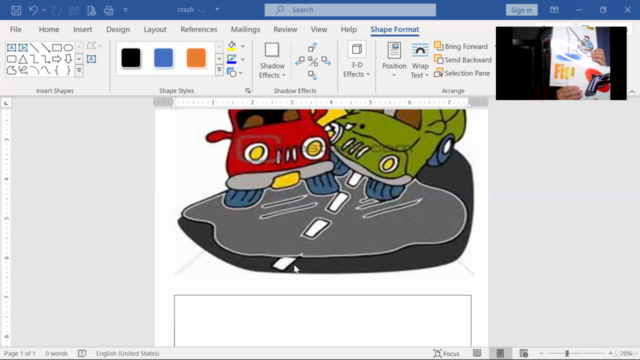640x360 pixels.
Task: Open the Shape Fill dropdown arrow
Action: (243, 47)
